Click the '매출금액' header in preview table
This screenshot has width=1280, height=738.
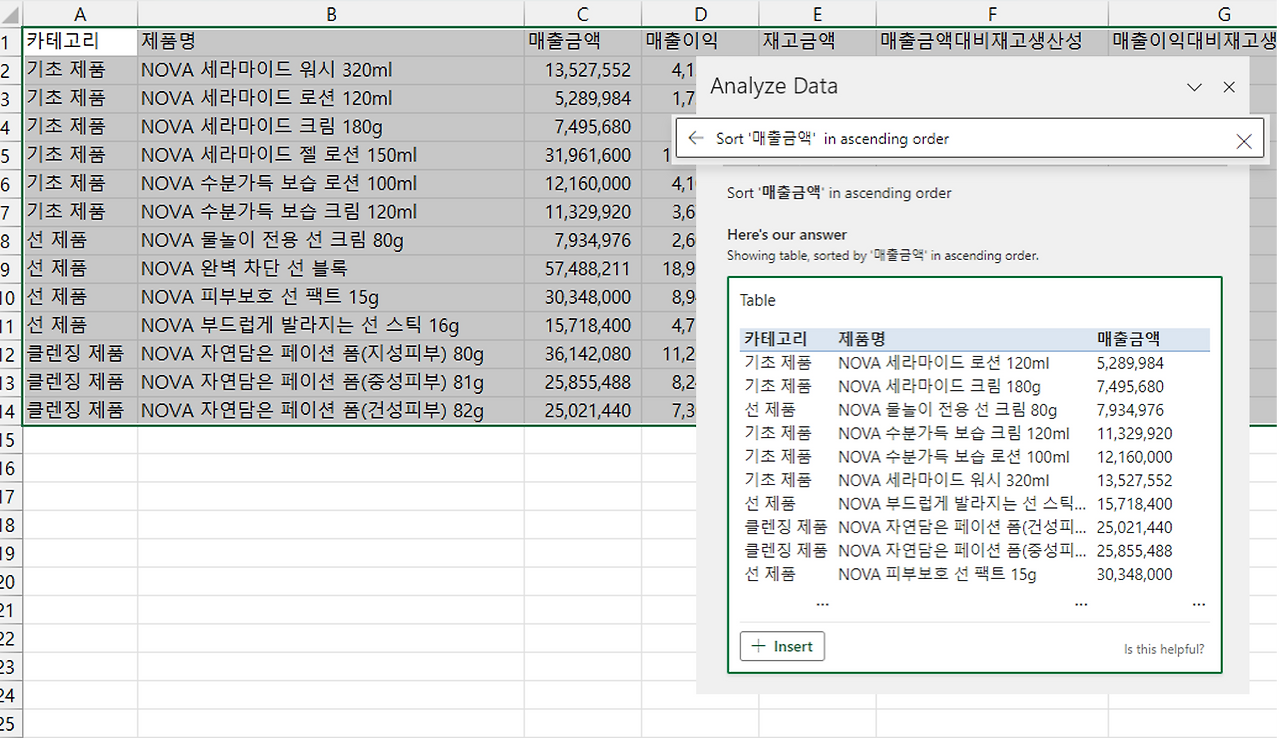point(1129,339)
